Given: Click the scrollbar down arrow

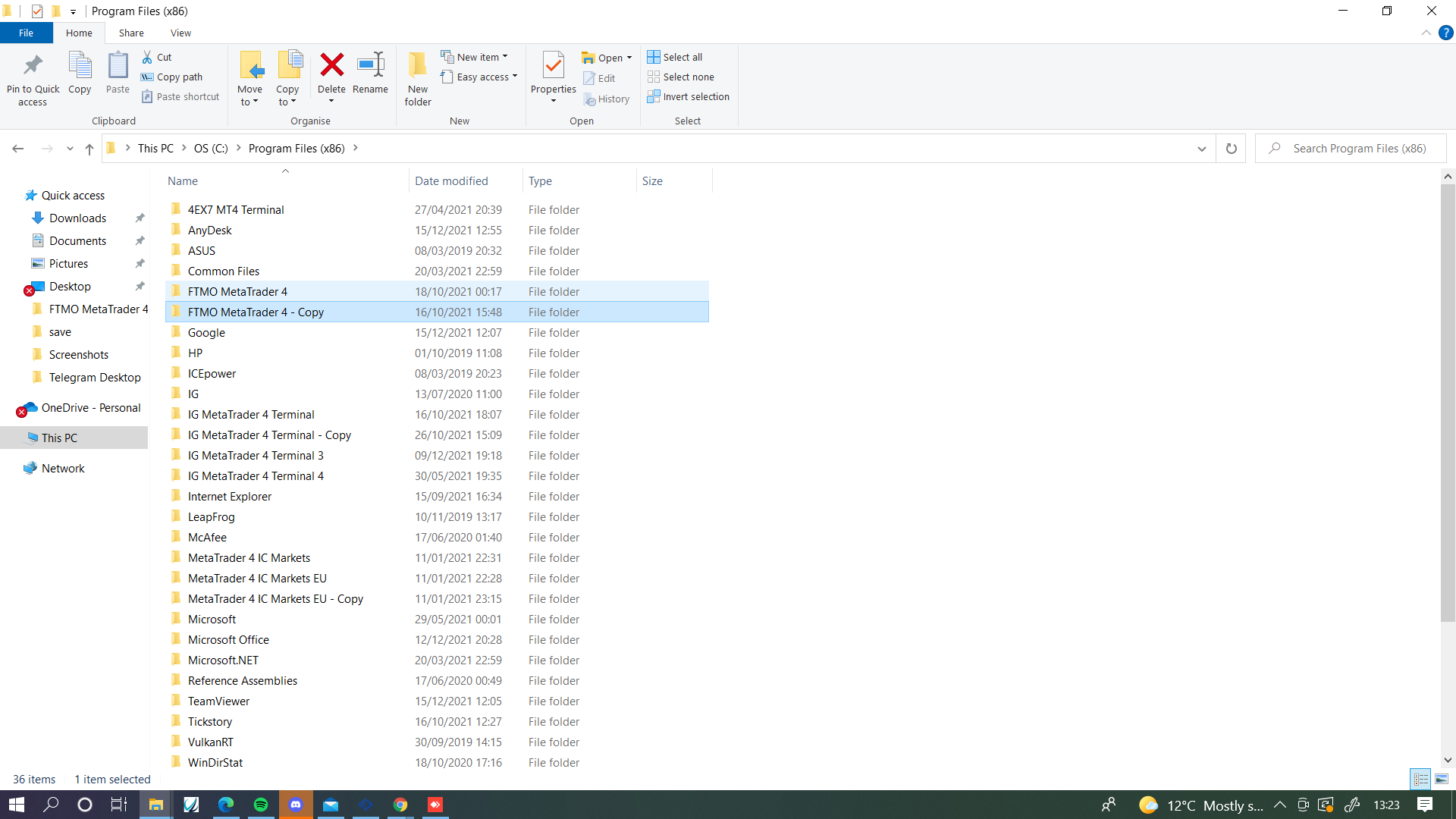Looking at the screenshot, I should [x=1448, y=760].
